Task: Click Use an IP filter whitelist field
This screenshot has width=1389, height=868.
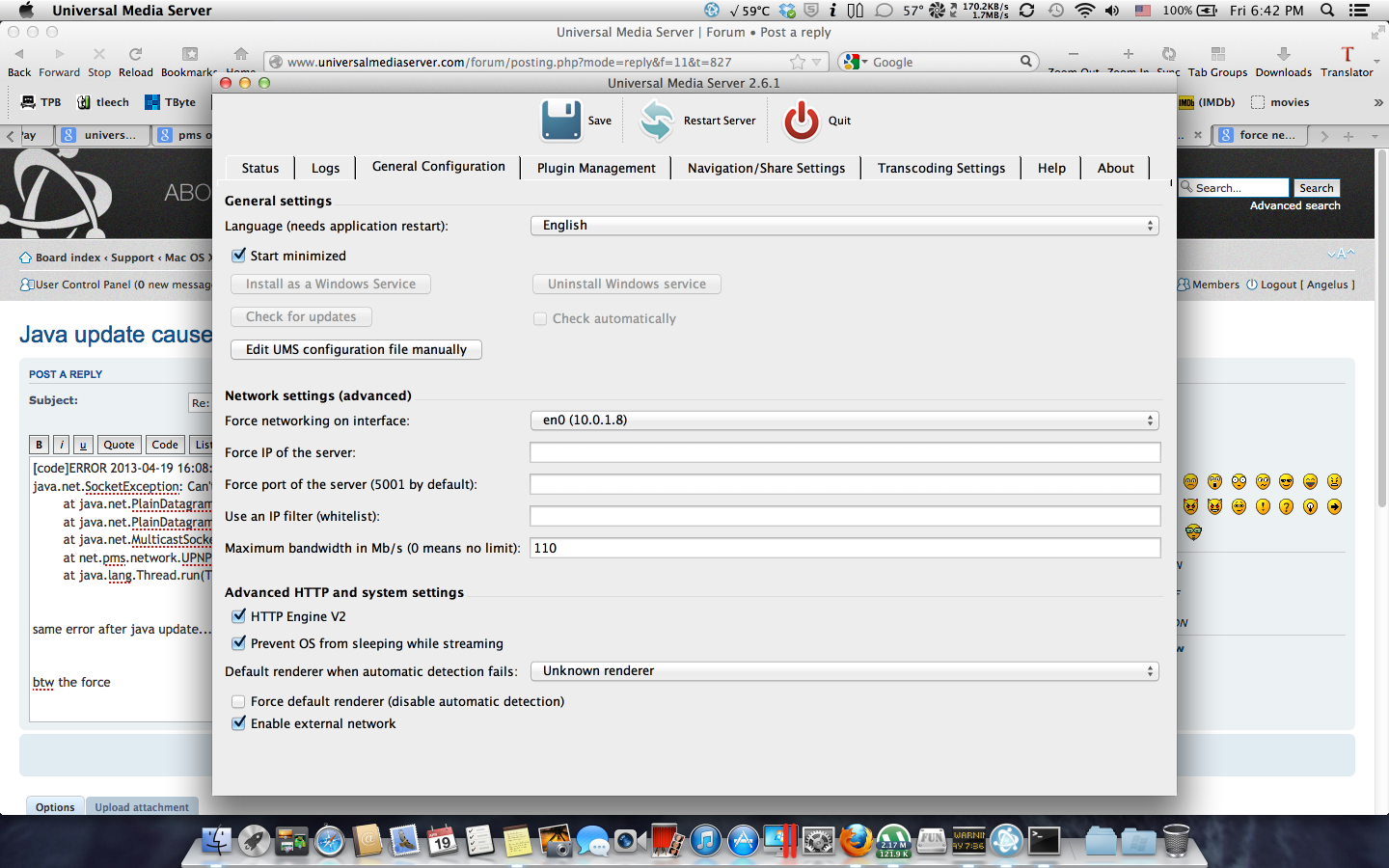Action: point(845,516)
